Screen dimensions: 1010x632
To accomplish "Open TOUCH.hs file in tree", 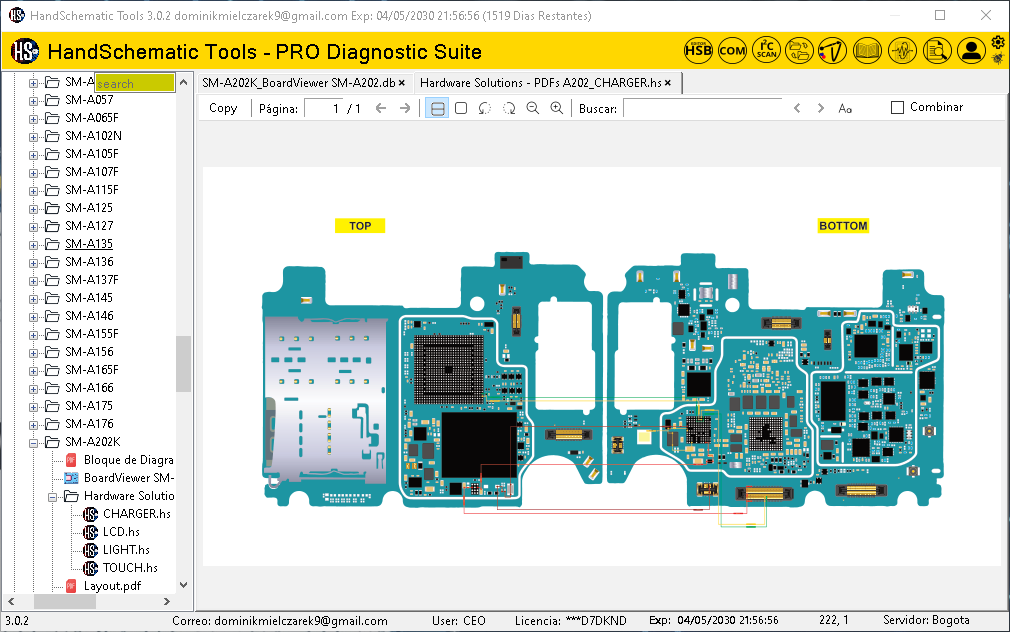I will tap(130, 568).
